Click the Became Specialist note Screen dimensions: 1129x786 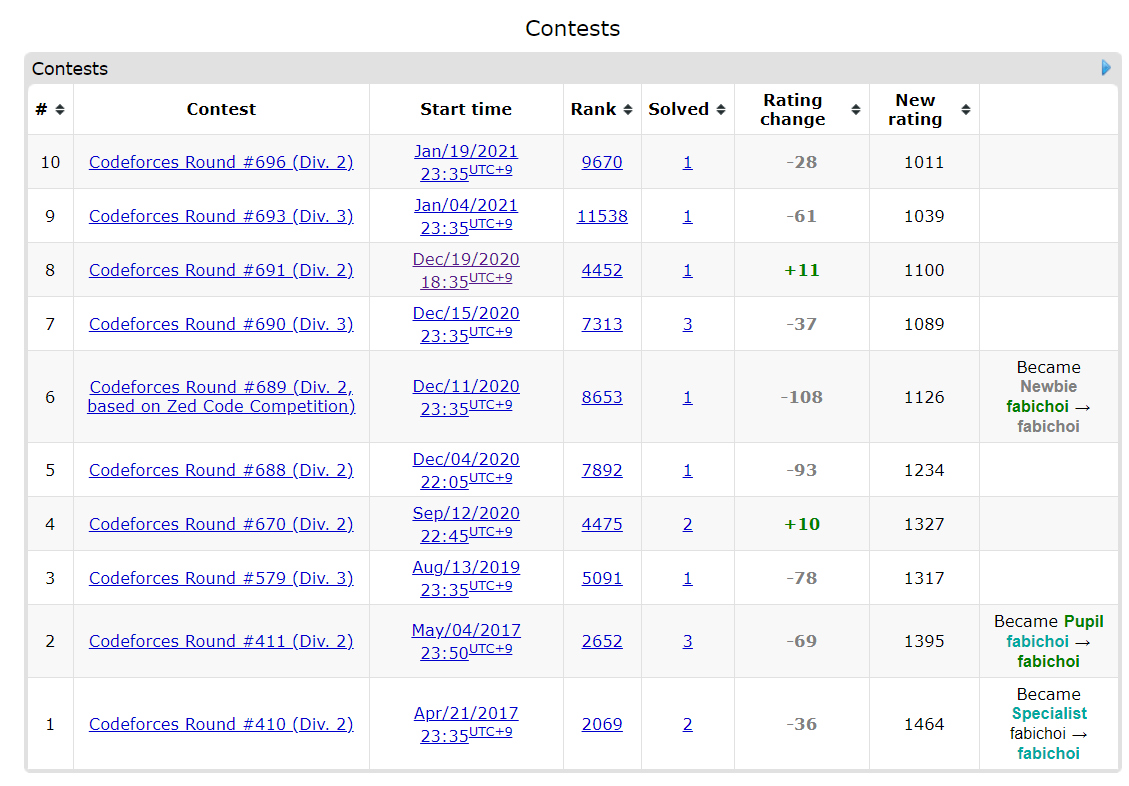1048,724
